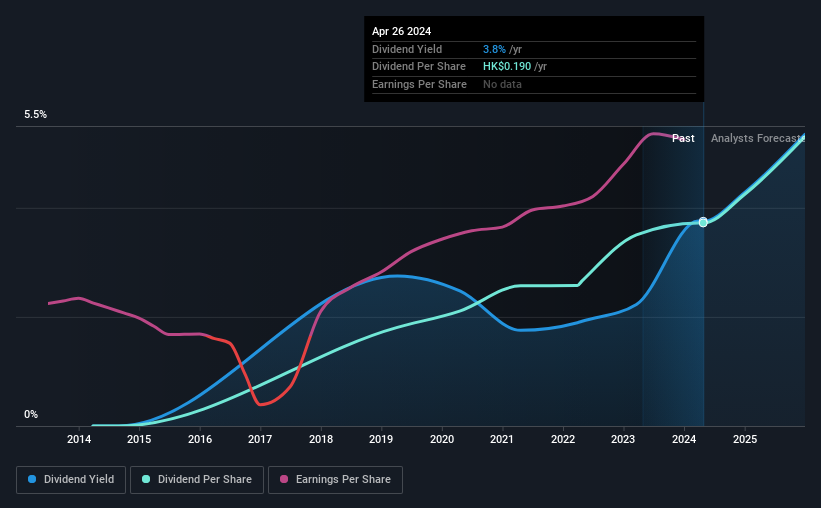
Task: Toggle the Dividend Yield legend series
Action: (71, 480)
